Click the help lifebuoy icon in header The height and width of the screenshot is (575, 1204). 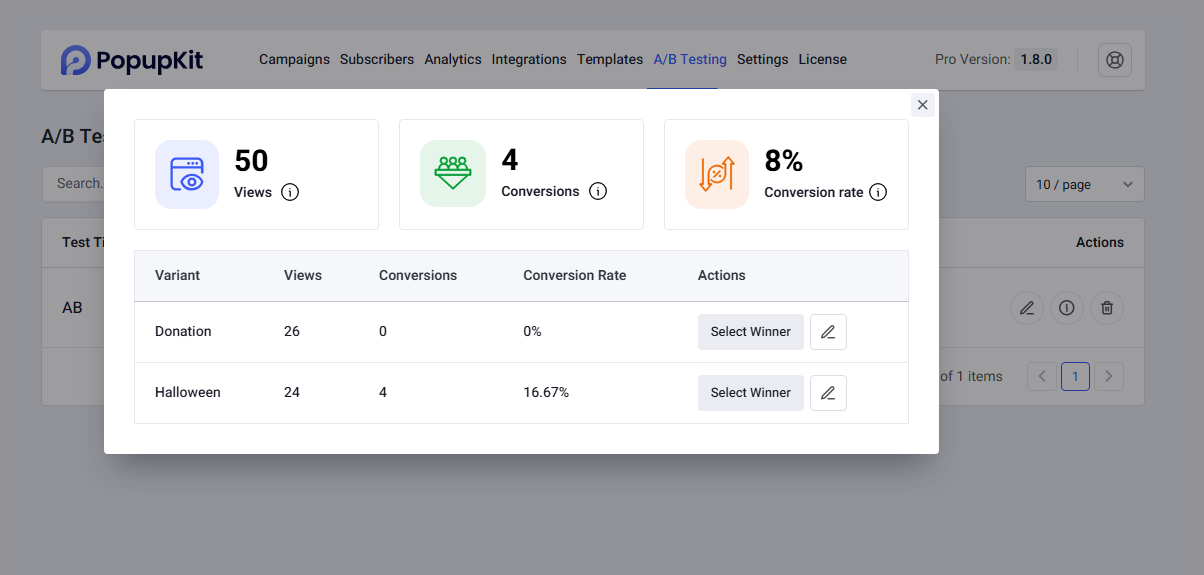(x=1115, y=60)
